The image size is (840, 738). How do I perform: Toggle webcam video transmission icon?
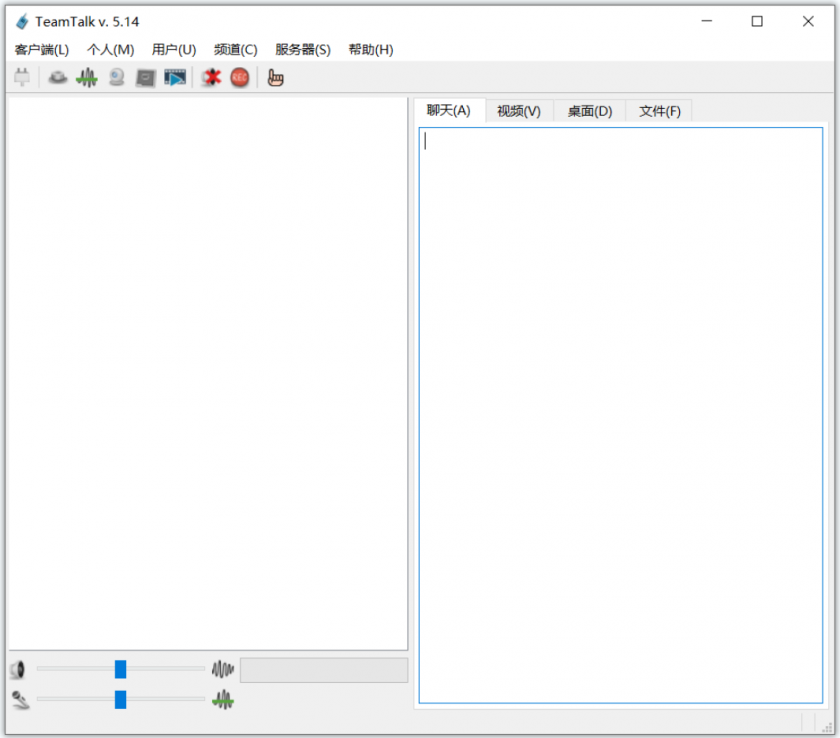pos(116,78)
